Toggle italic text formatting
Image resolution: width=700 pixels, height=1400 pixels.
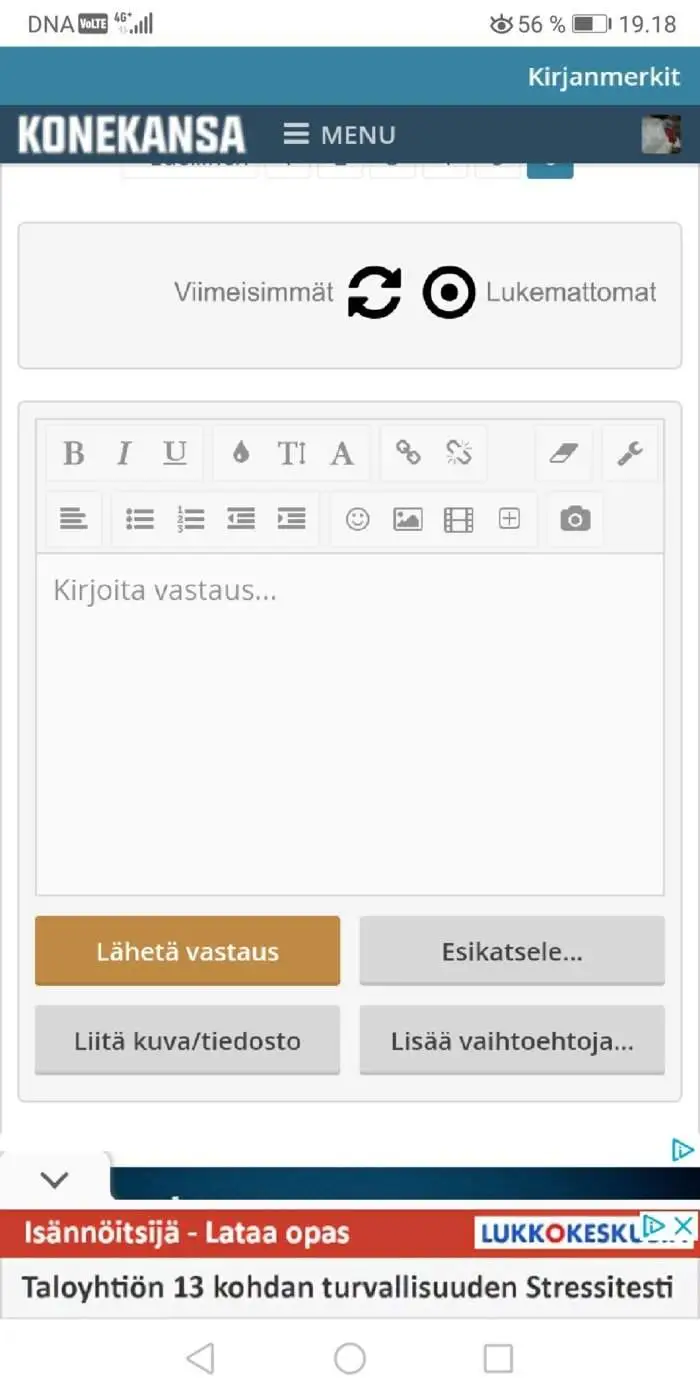pos(124,454)
